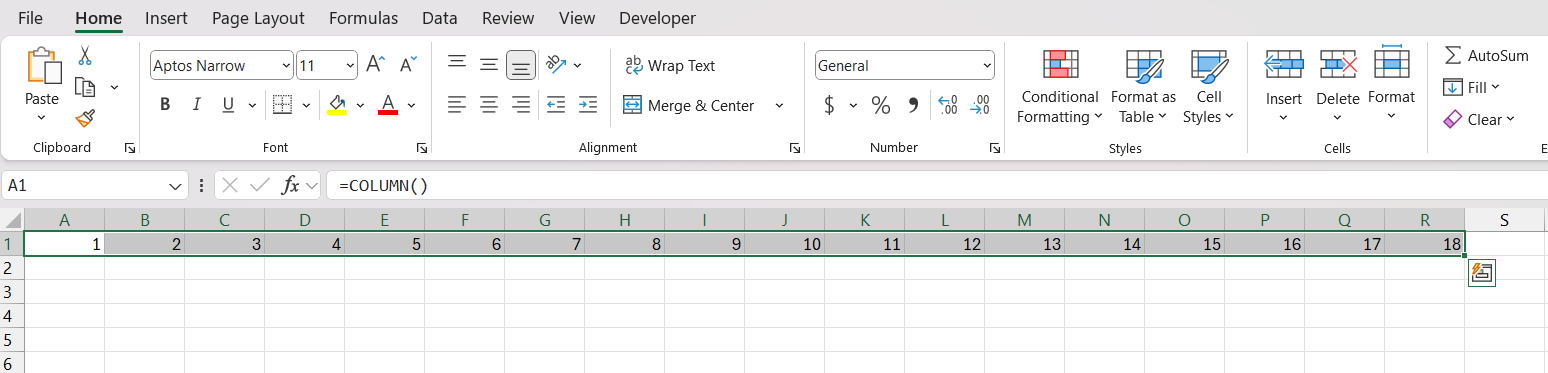
Task: Increase font size with larger A icon
Action: click(375, 65)
